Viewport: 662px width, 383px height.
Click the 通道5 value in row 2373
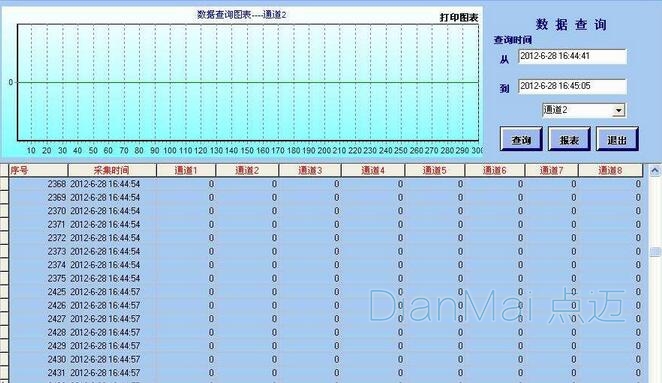(x=460, y=252)
